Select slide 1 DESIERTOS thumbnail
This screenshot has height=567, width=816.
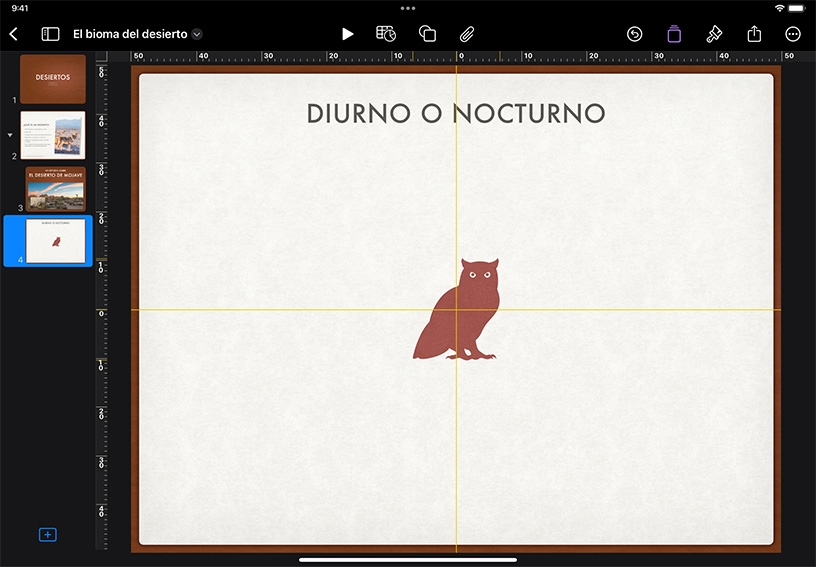click(53, 79)
